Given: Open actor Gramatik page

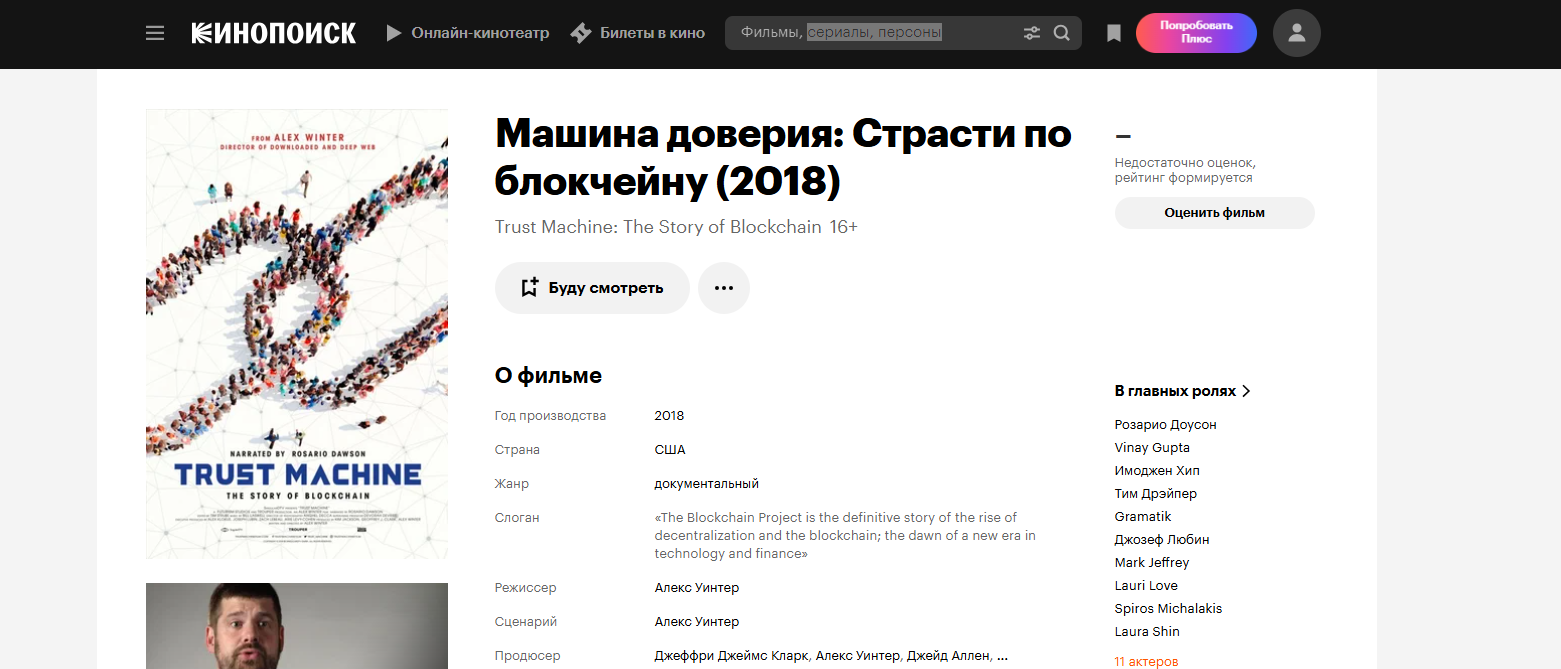Looking at the screenshot, I should tap(1143, 517).
